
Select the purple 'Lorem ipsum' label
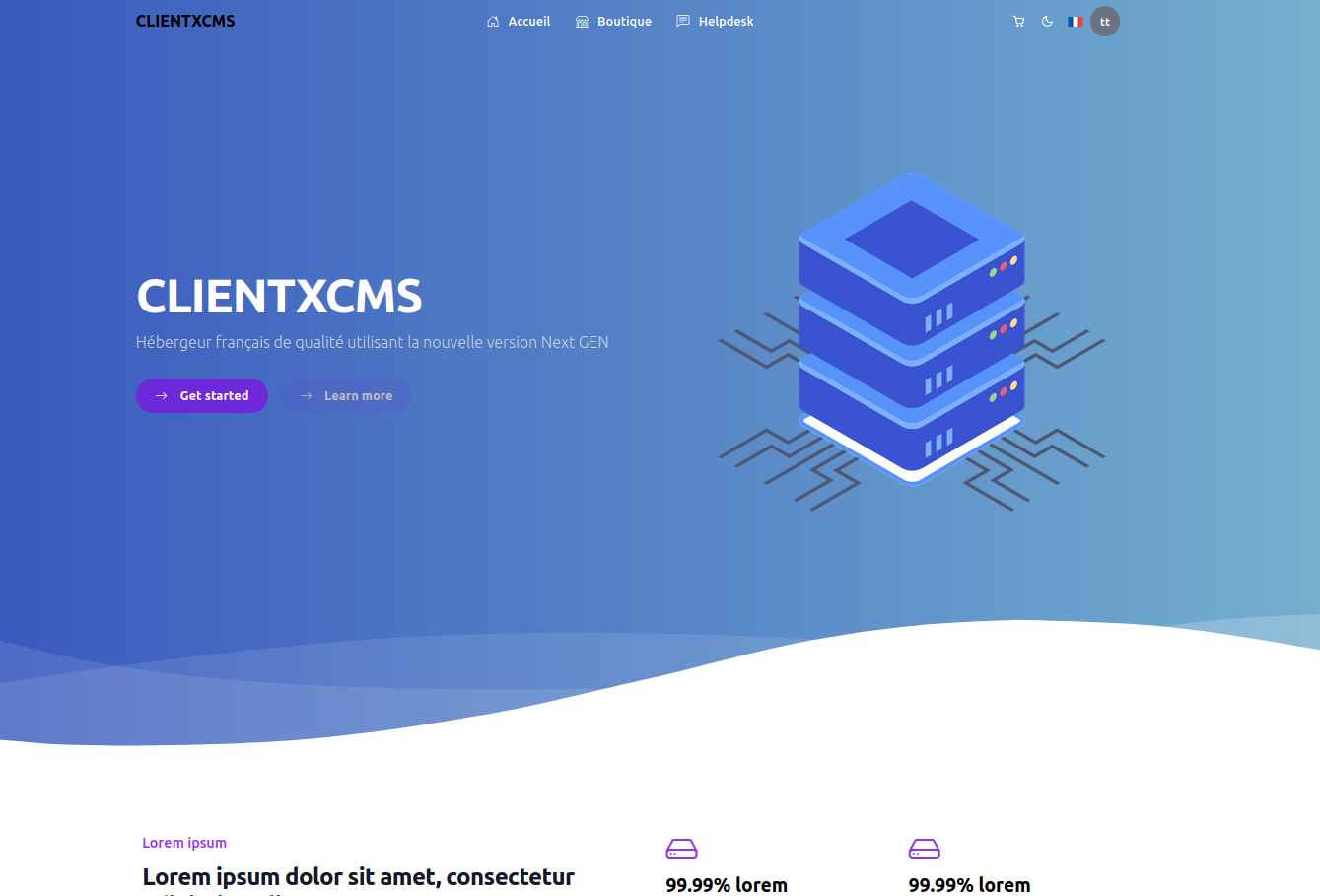point(184,843)
